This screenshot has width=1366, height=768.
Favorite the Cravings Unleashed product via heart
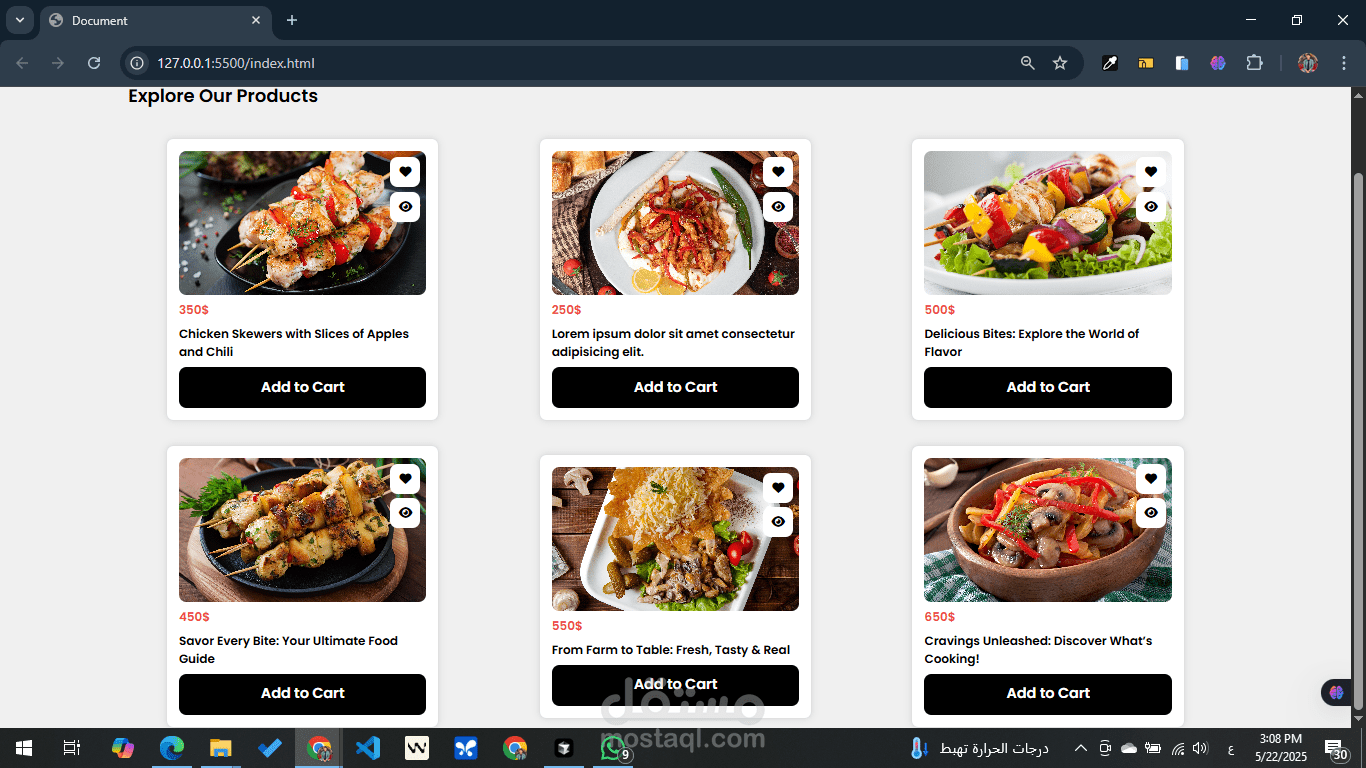tap(1151, 479)
